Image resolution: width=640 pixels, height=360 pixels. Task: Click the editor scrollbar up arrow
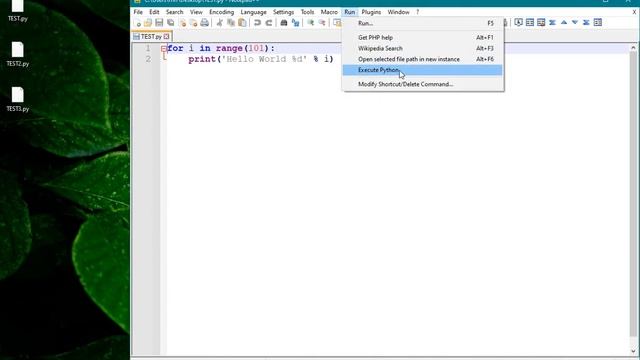633,48
